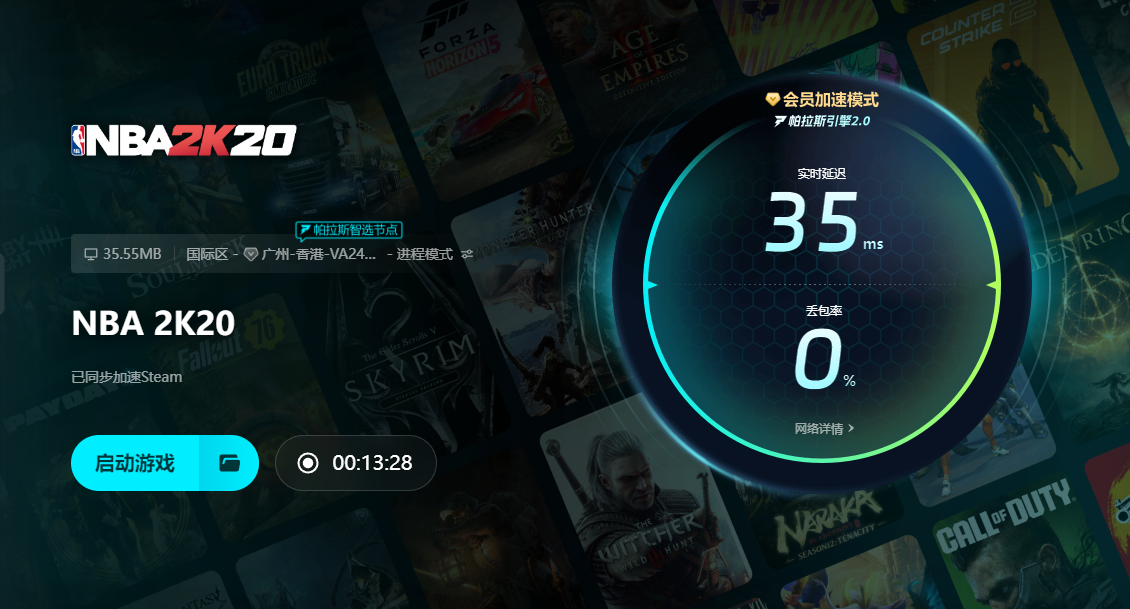Click the VIP diamond icon before 广州-香港 node
The image size is (1130, 609).
pos(251,254)
